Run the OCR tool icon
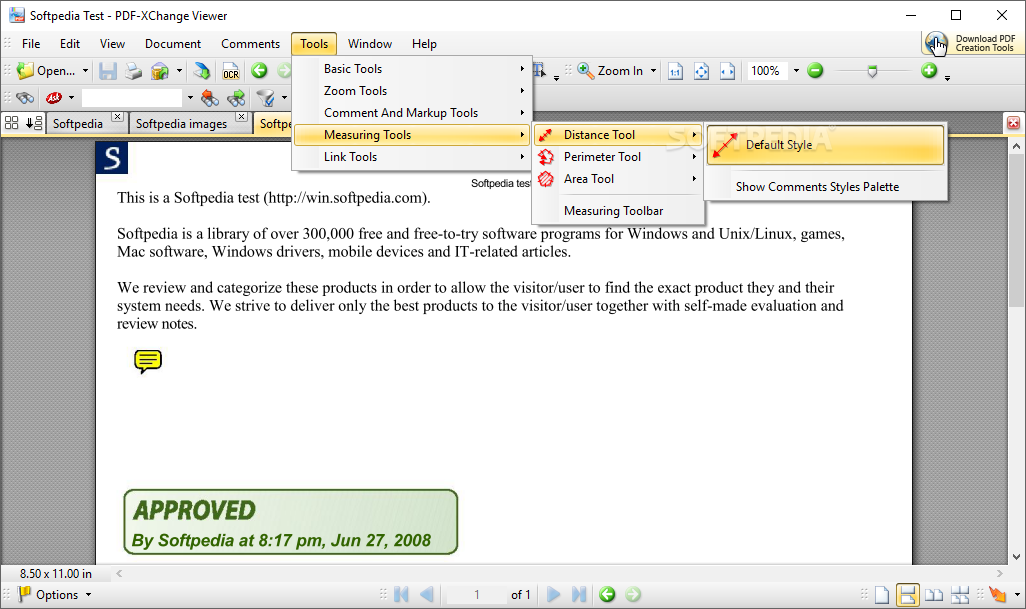The image size is (1026, 609). tap(230, 71)
